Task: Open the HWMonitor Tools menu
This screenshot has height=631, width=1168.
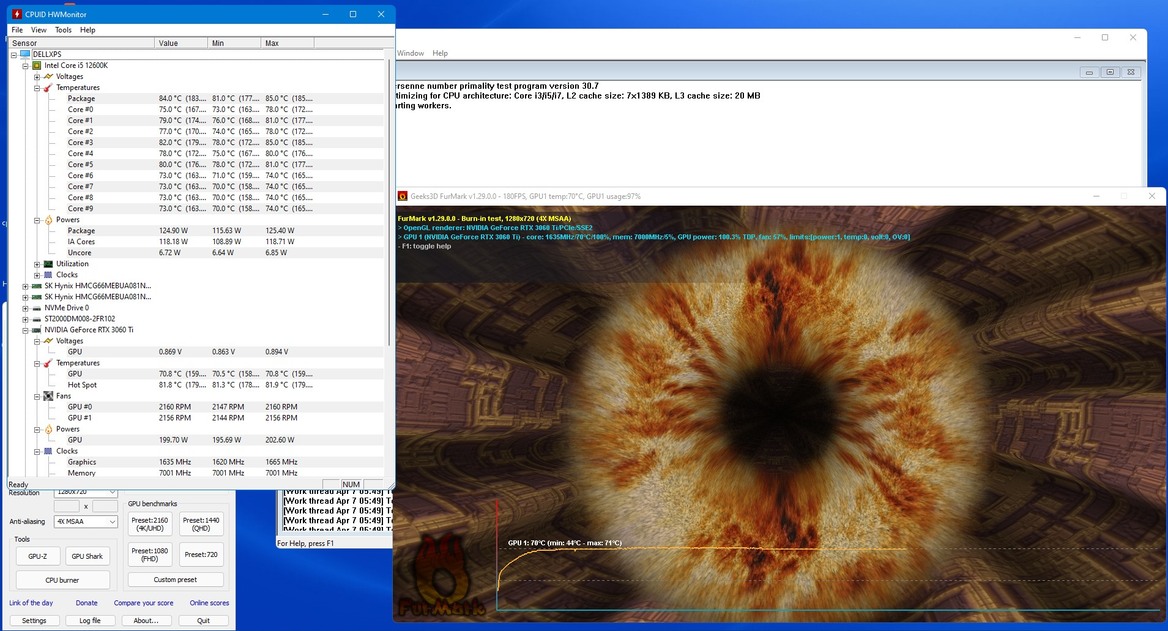Action: [x=63, y=30]
